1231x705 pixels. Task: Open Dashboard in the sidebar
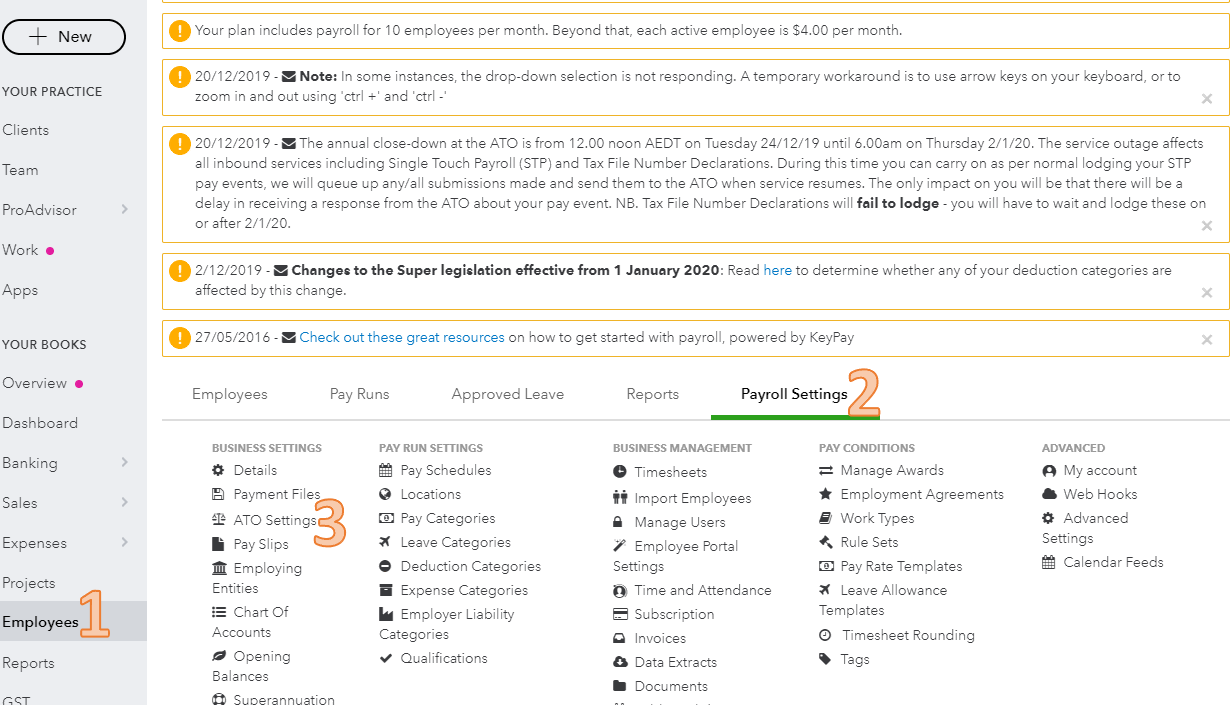pos(40,423)
